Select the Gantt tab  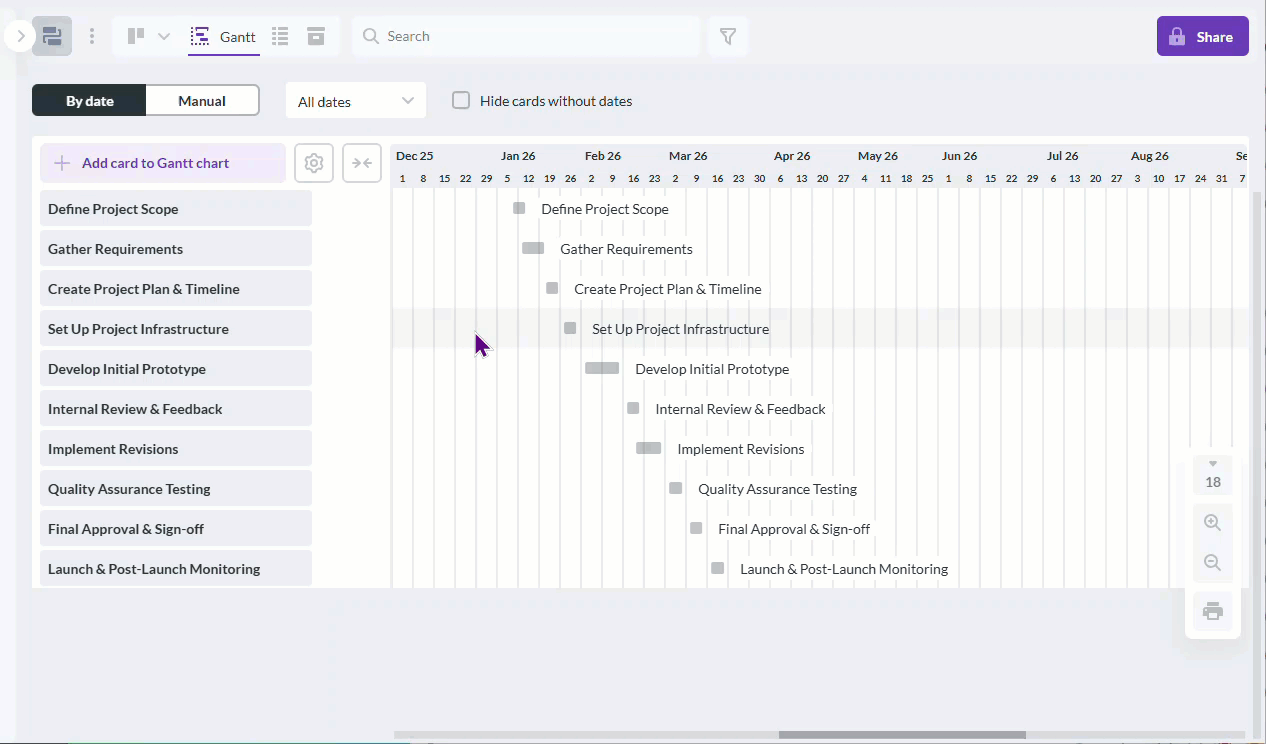(x=224, y=36)
